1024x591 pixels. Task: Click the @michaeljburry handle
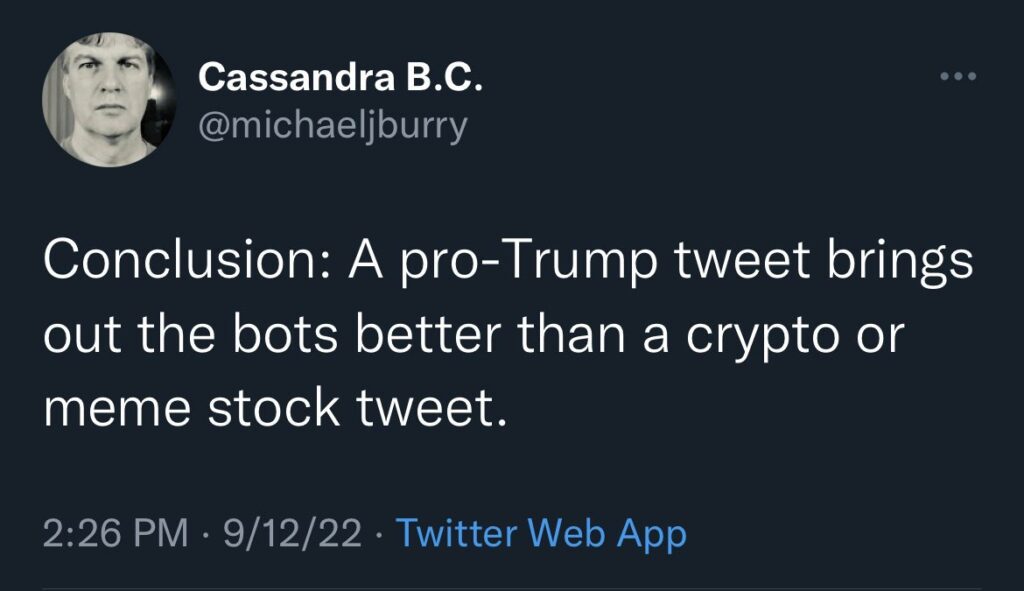pyautogui.click(x=332, y=127)
